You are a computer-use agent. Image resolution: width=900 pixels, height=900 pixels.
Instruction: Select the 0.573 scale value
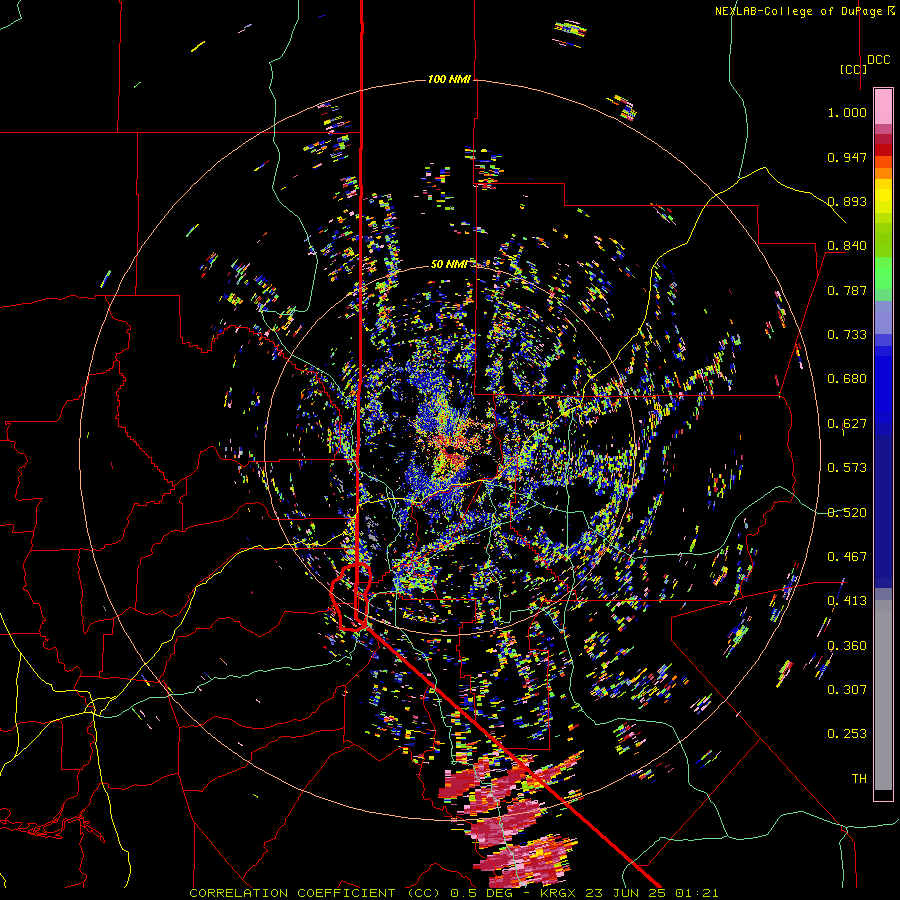pos(847,468)
